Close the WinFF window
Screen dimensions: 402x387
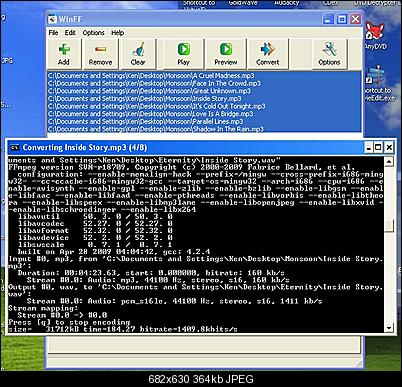(x=356, y=19)
